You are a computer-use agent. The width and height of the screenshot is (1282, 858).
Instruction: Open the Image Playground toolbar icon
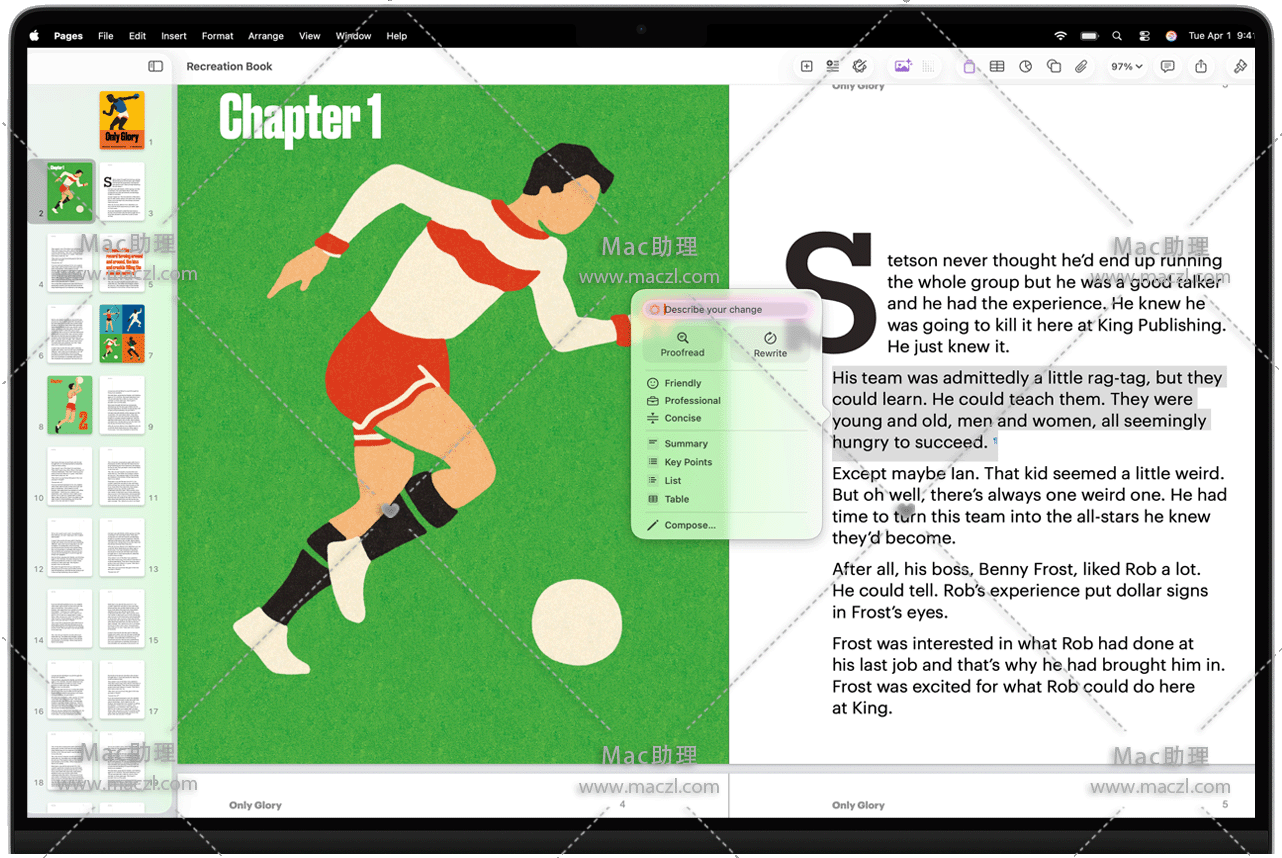[903, 66]
